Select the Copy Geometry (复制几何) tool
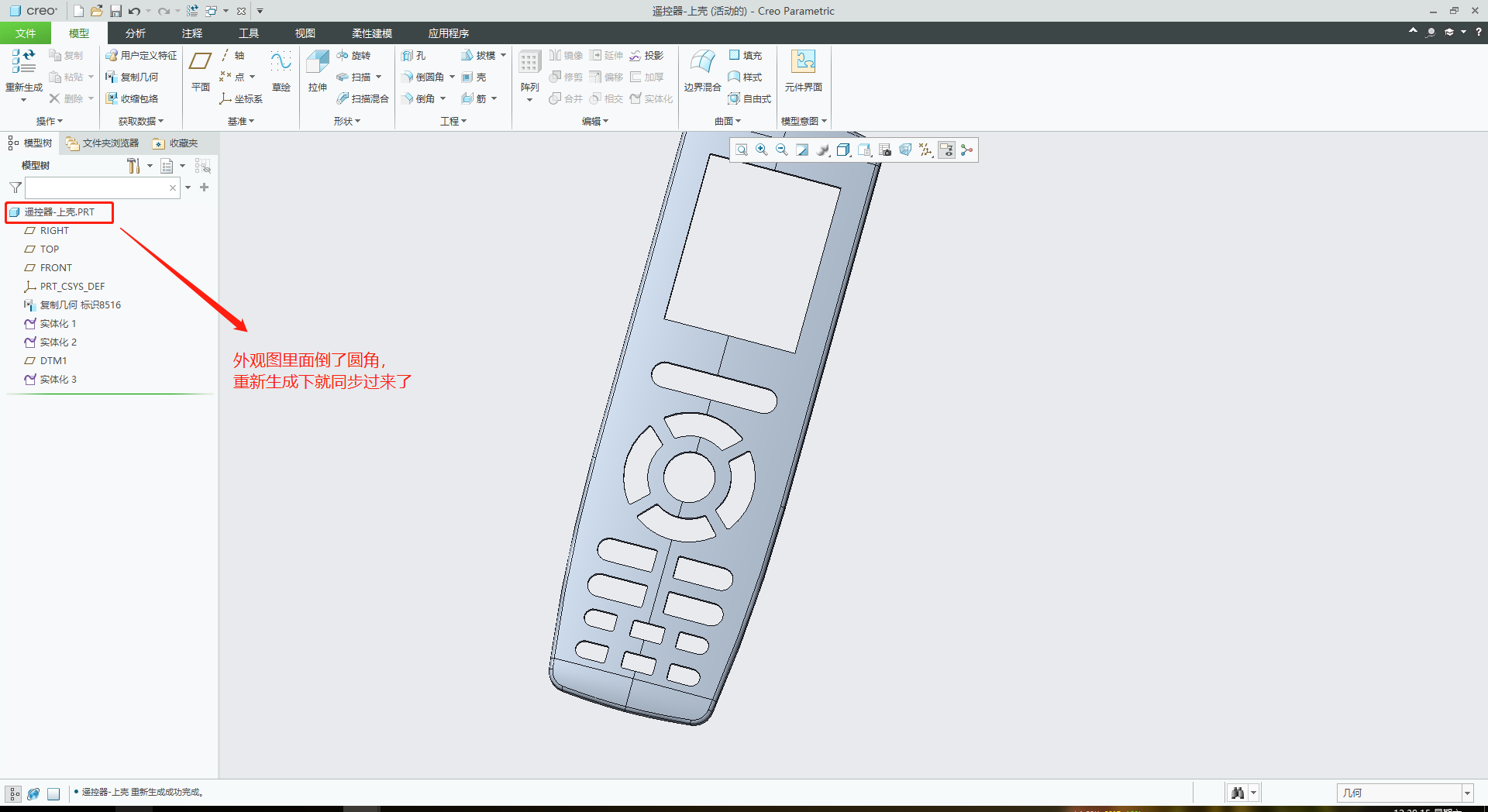 132,77
